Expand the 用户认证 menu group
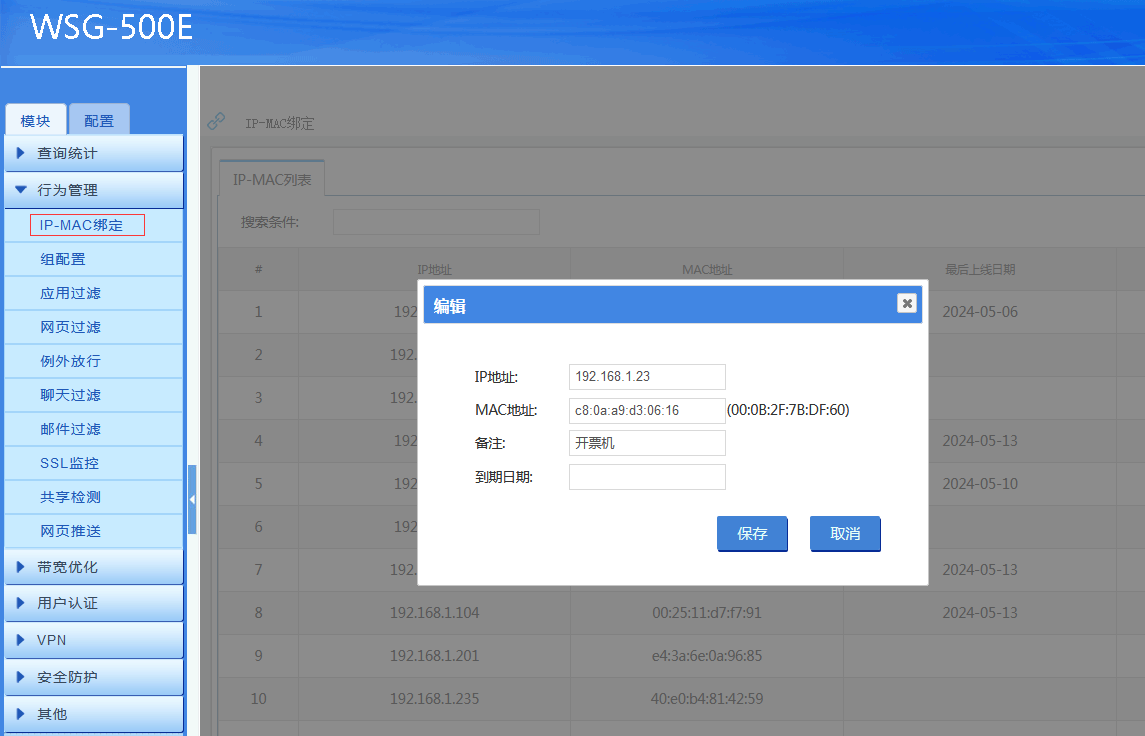The image size is (1145, 736). point(94,603)
